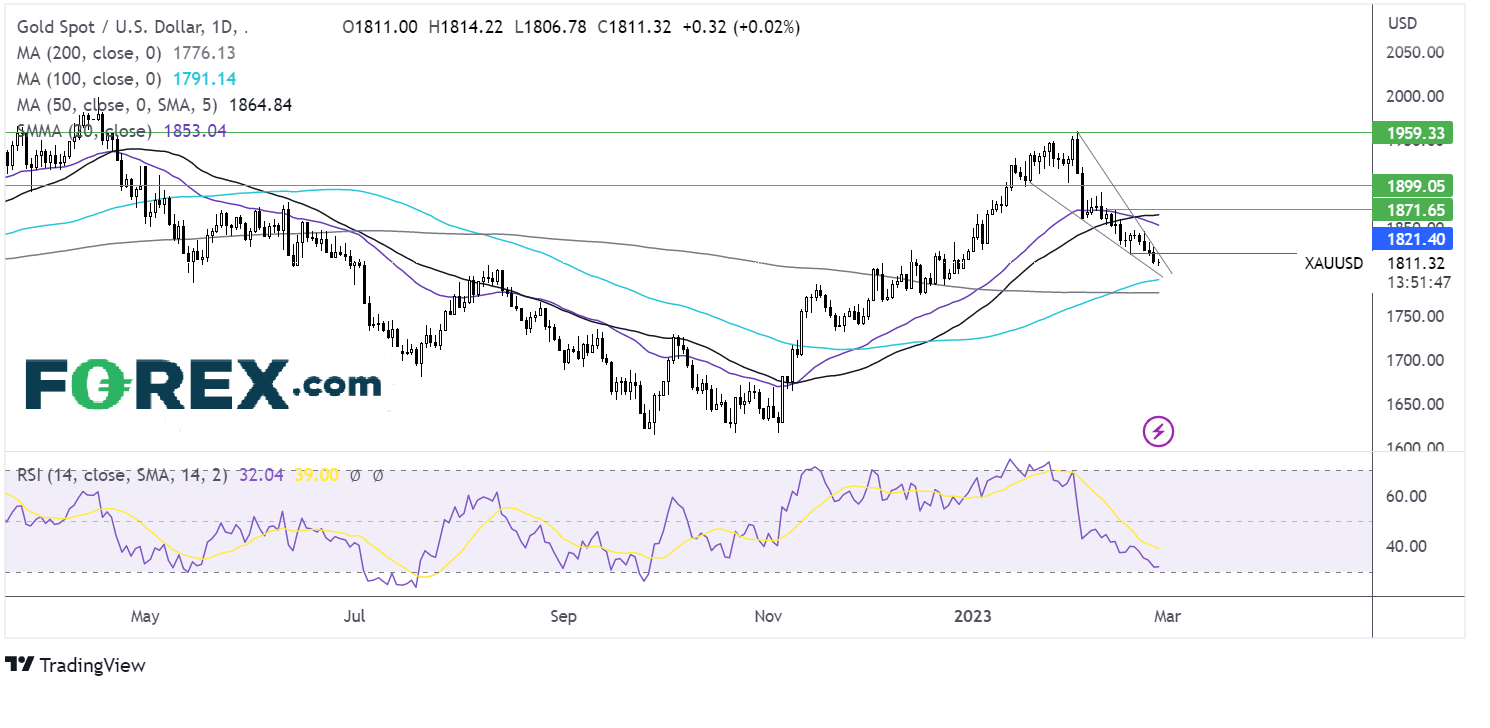The width and height of the screenshot is (1490, 728).
Task: Click the purple lightning bolt alert icon
Action: pos(1158,432)
